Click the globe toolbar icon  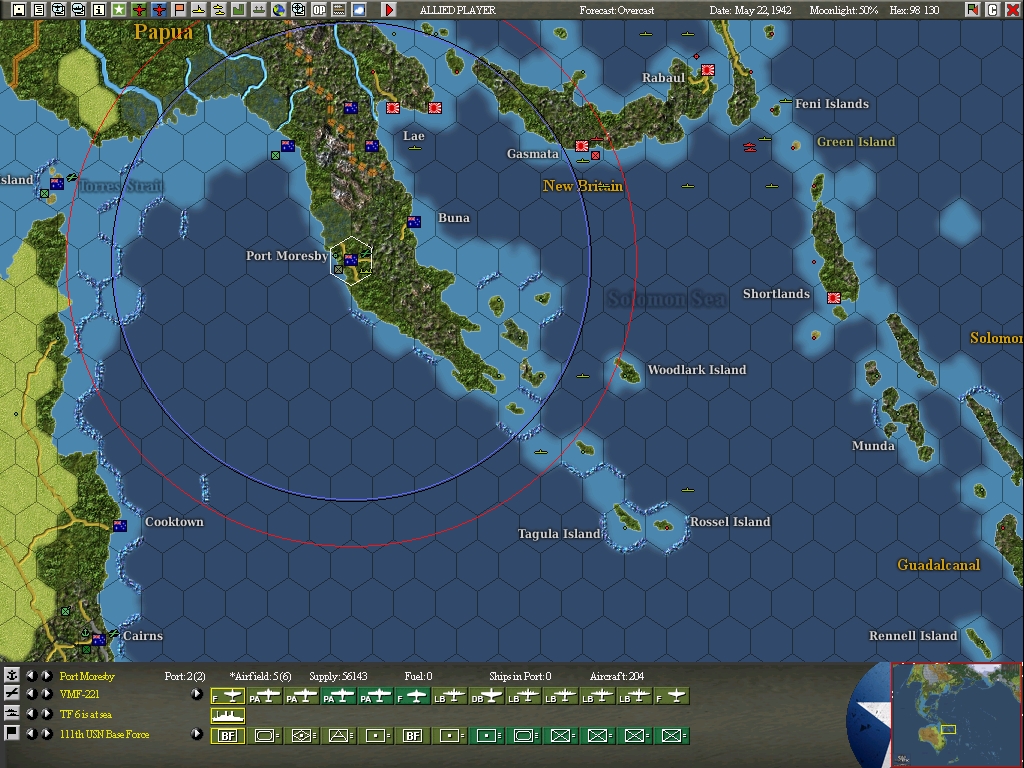pyautogui.click(x=279, y=9)
